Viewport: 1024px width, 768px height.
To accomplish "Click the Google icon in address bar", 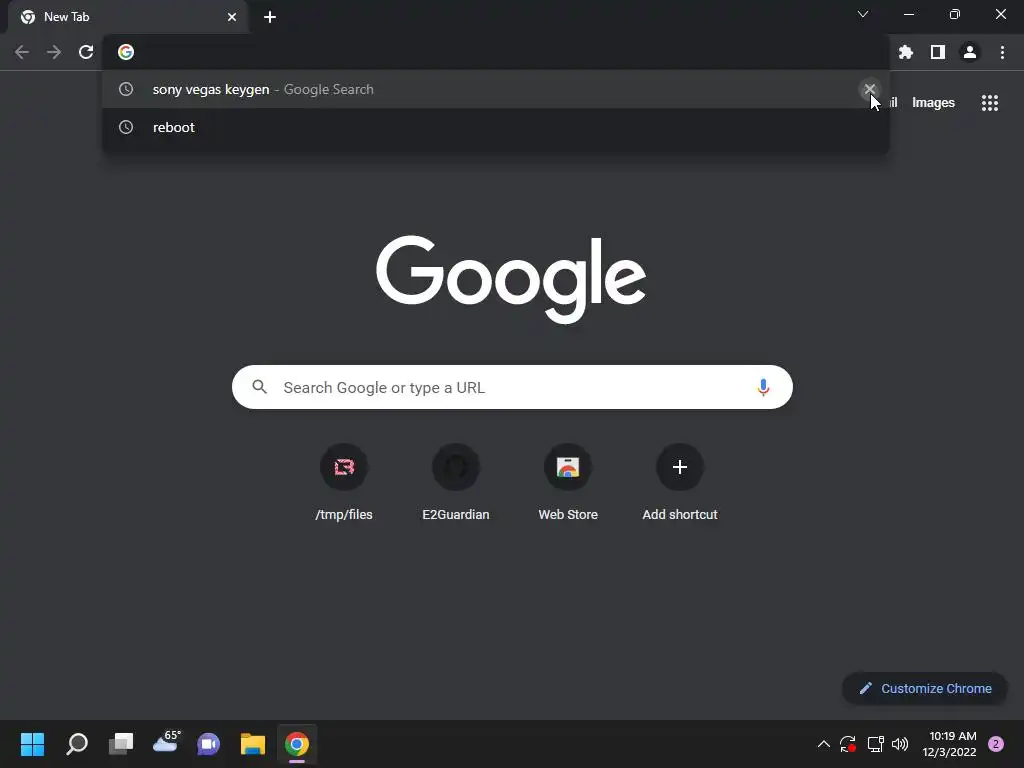I will coord(126,52).
